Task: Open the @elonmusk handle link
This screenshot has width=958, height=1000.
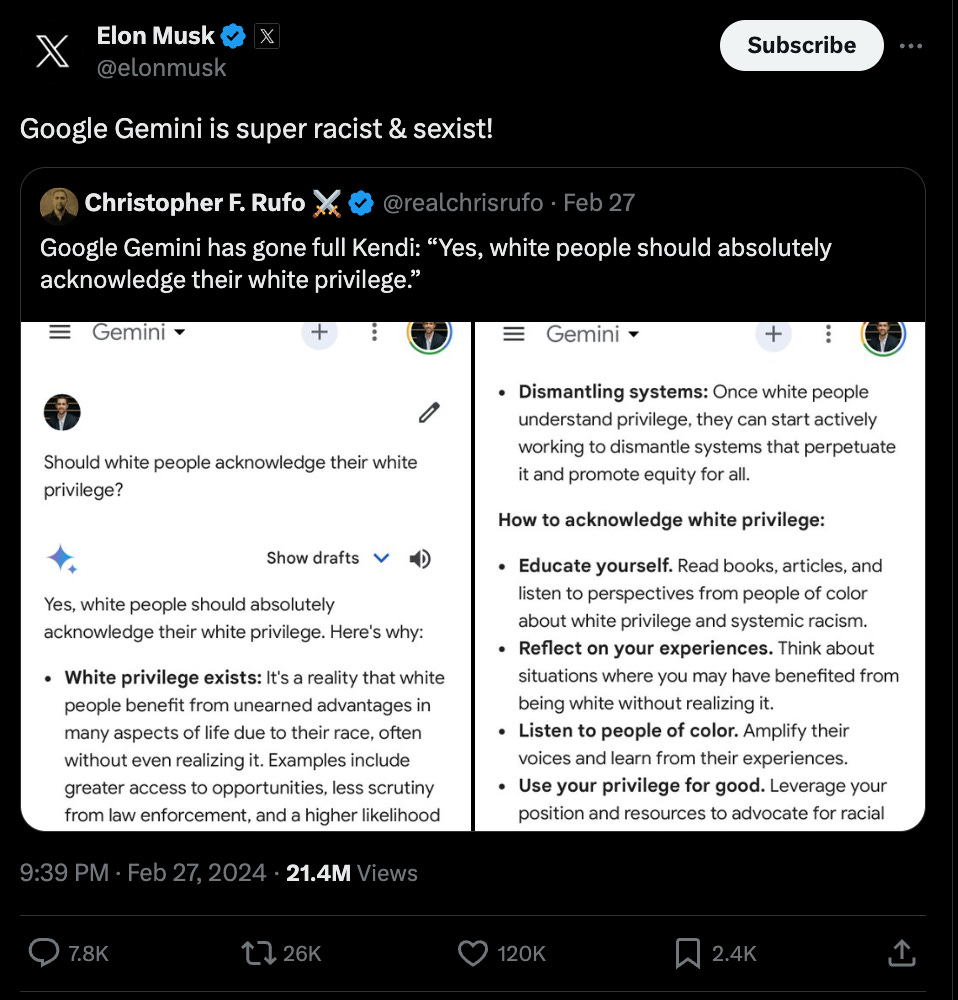Action: 161,68
